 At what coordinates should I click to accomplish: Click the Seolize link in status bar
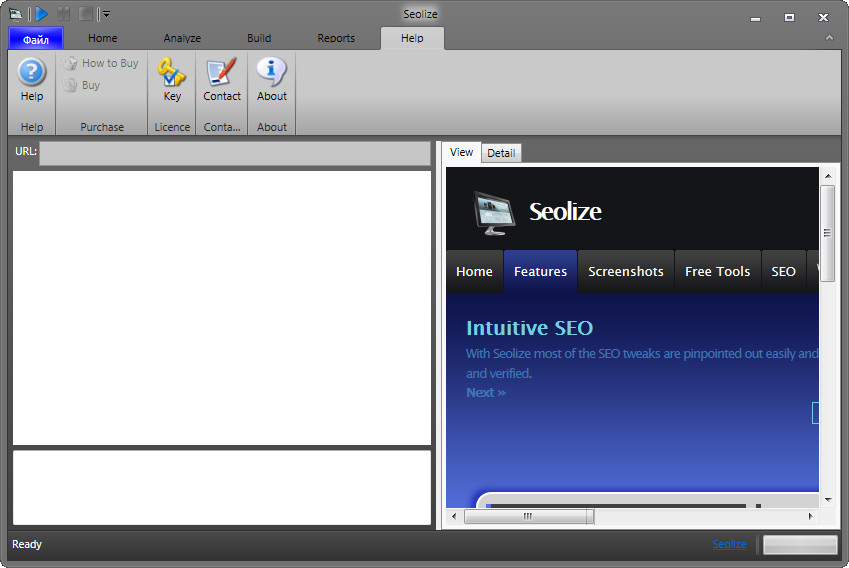point(729,544)
